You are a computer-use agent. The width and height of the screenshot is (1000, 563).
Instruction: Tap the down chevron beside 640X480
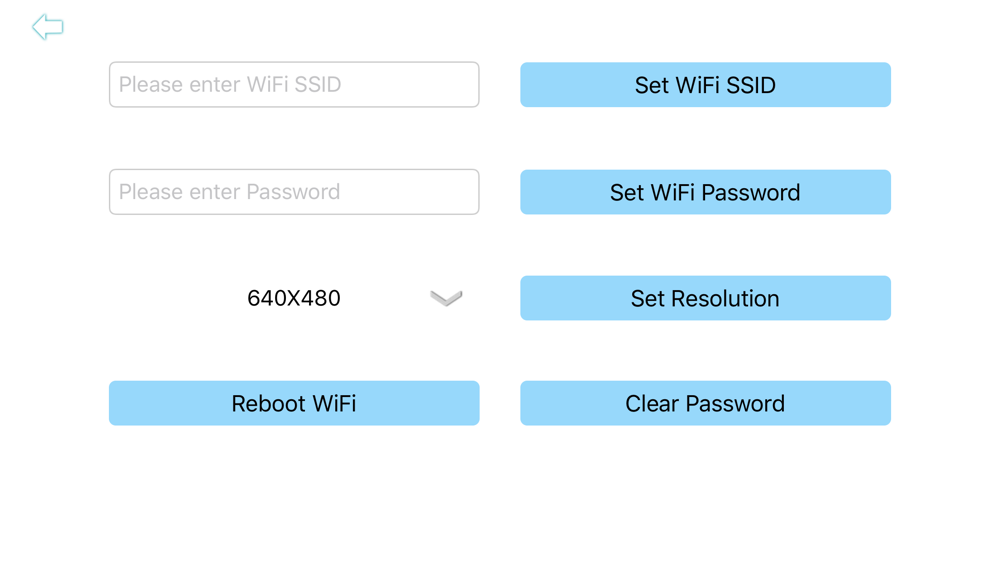446,298
